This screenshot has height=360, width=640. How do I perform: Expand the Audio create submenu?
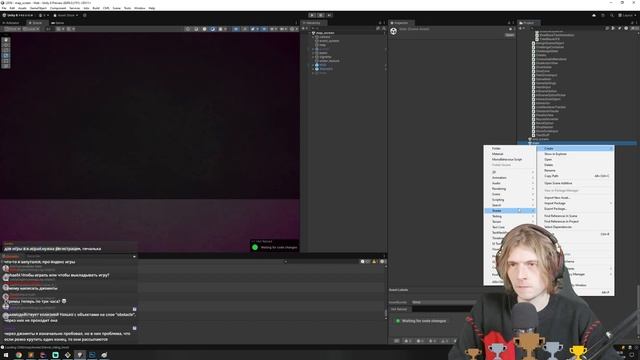click(x=509, y=183)
